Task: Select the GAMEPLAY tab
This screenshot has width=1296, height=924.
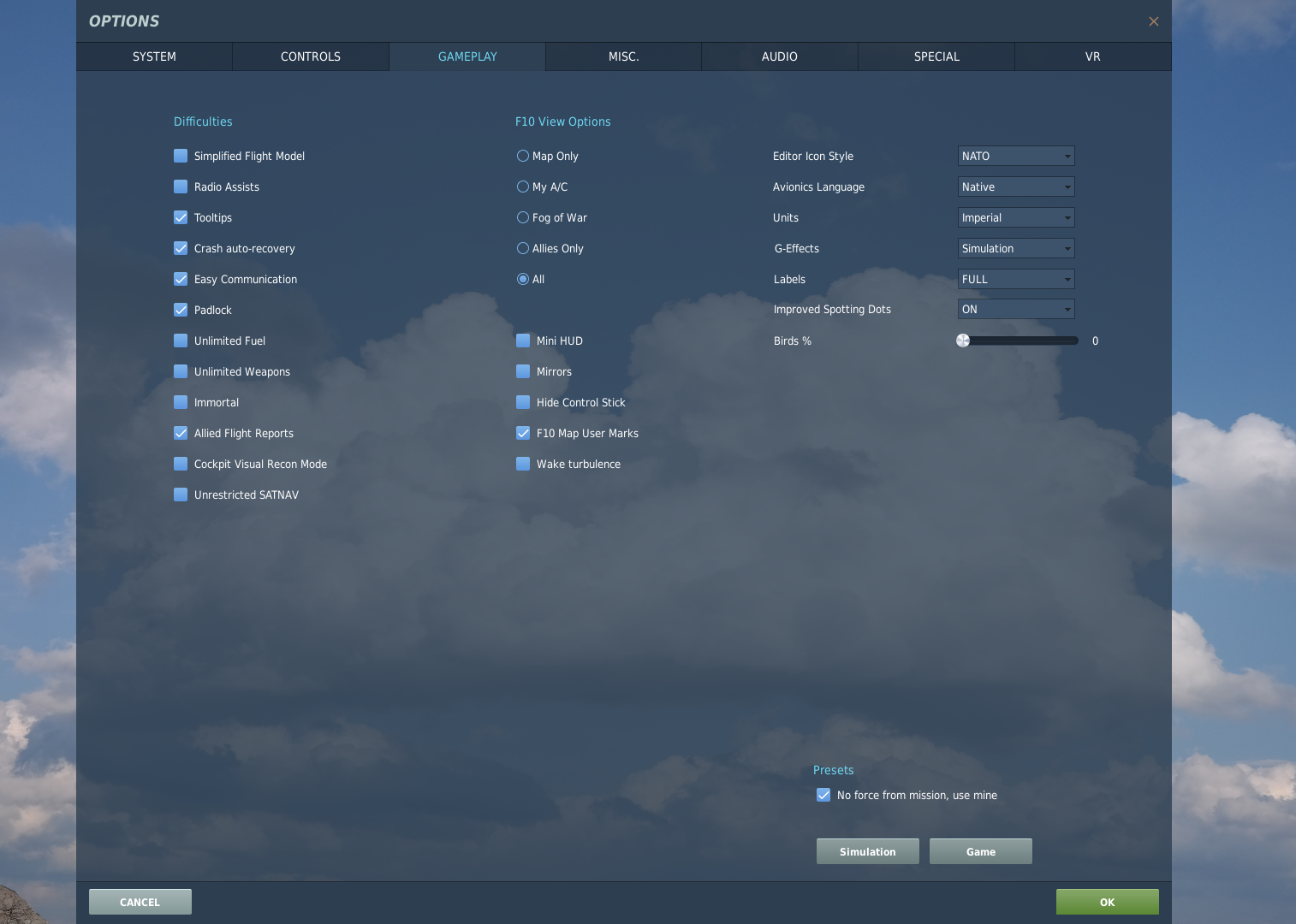Action: click(467, 56)
